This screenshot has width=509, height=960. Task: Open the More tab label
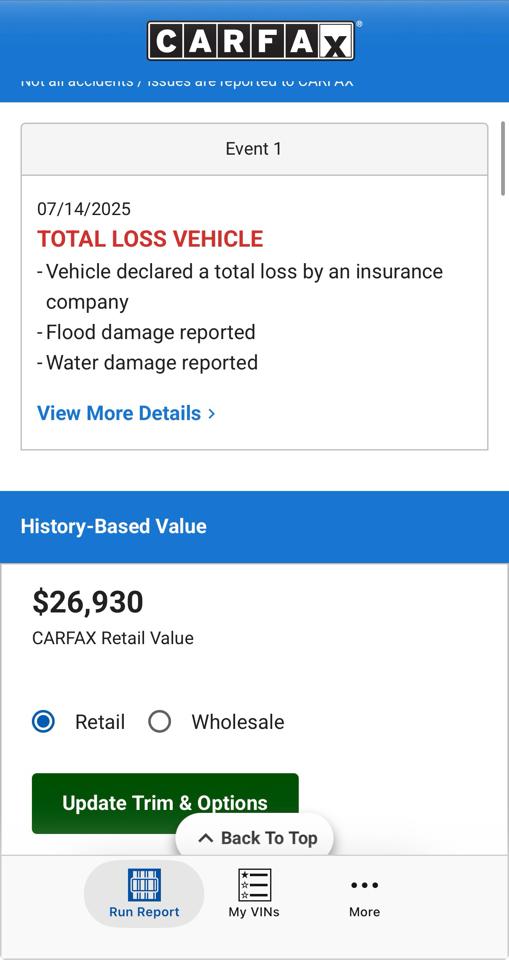point(364,912)
